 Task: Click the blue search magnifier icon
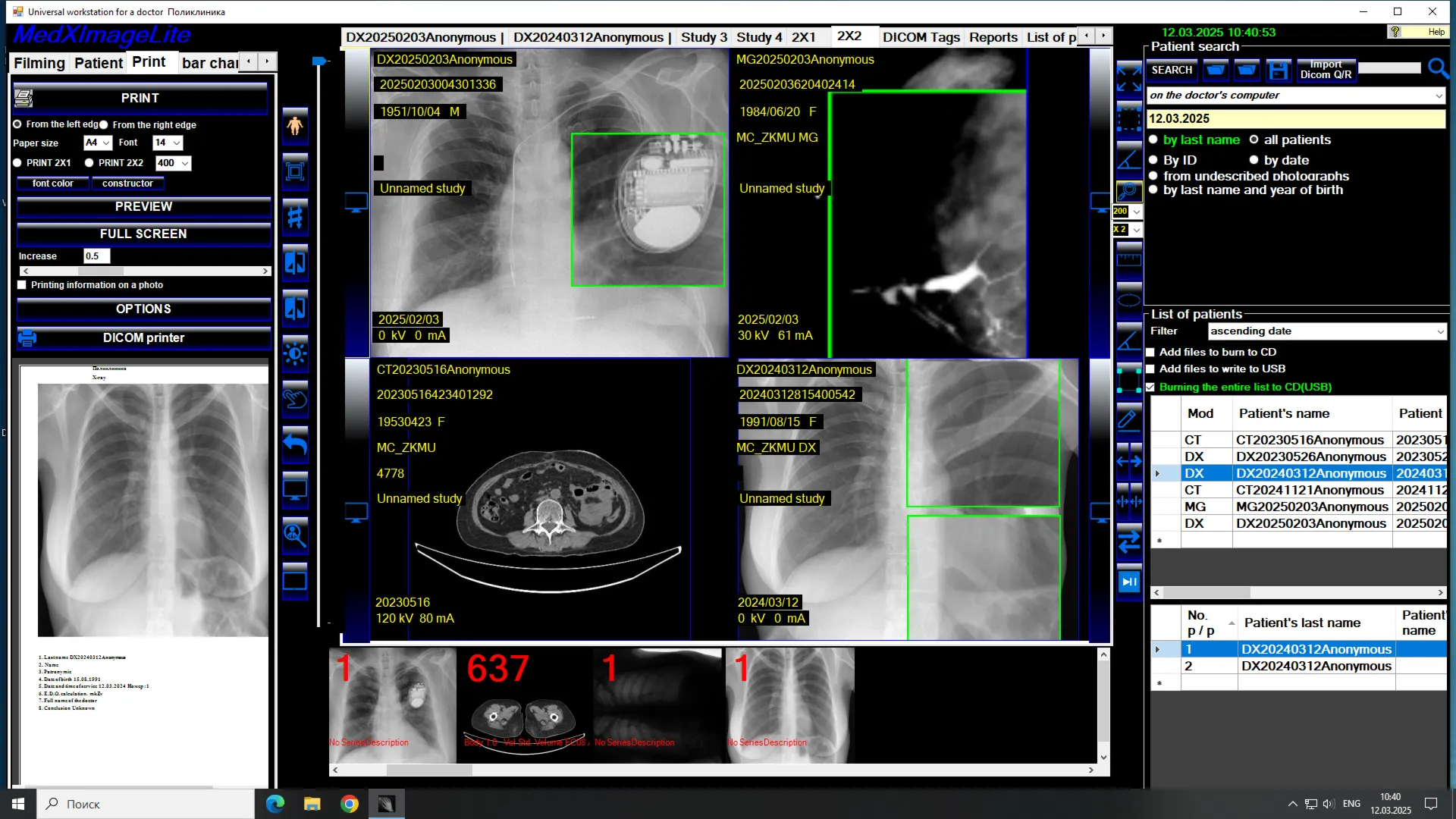(x=1438, y=69)
